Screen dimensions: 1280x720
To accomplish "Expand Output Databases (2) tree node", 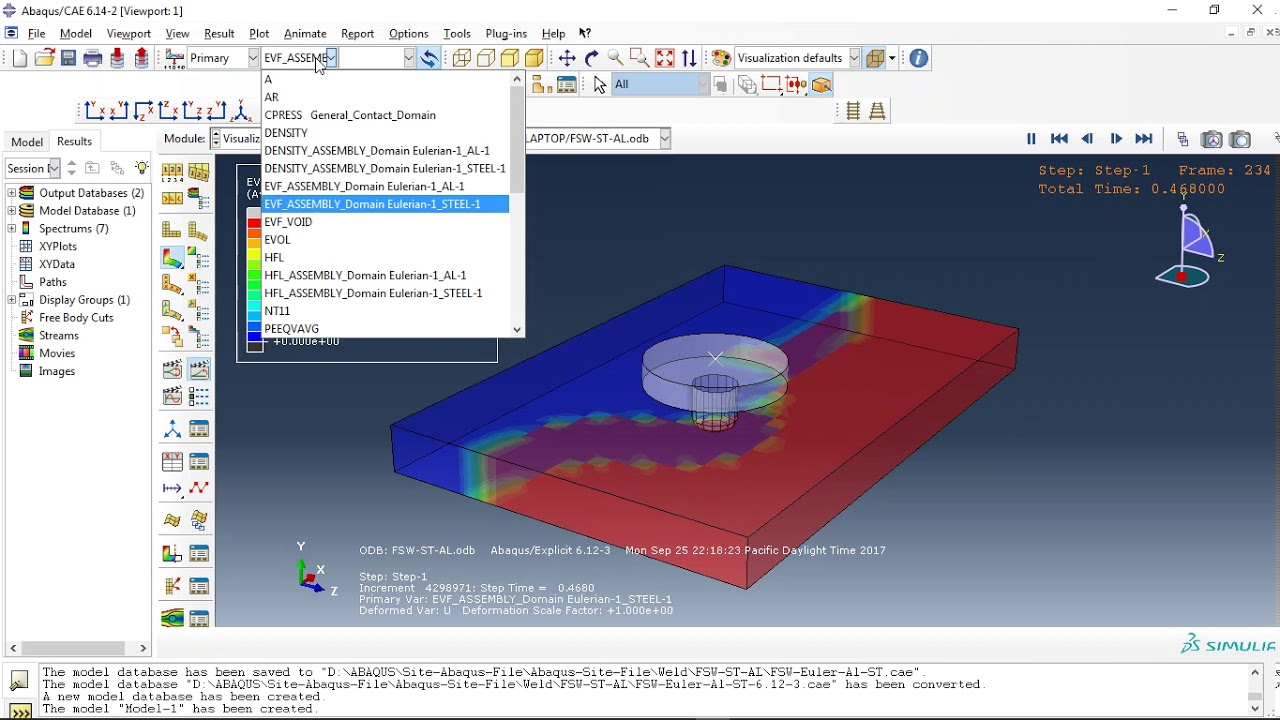I will [12, 193].
